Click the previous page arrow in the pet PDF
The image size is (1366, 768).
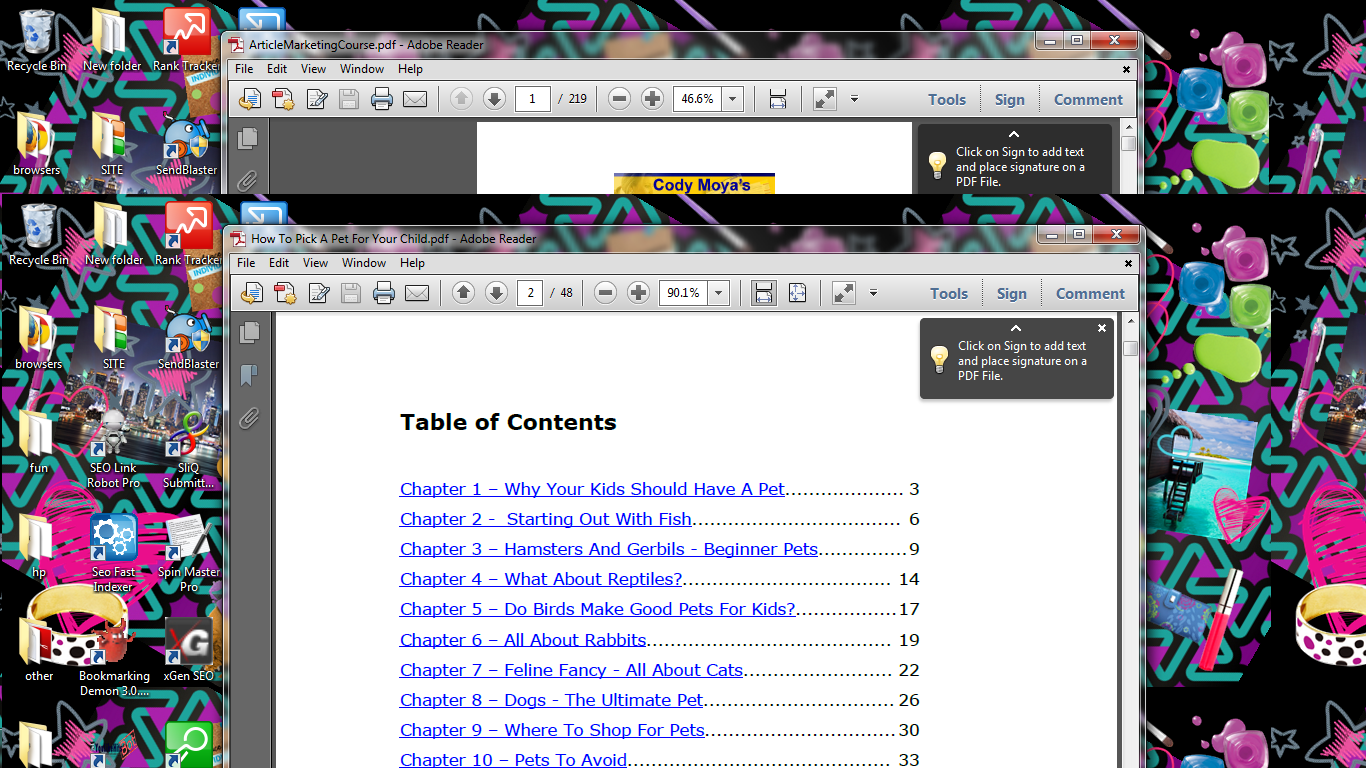tap(463, 293)
